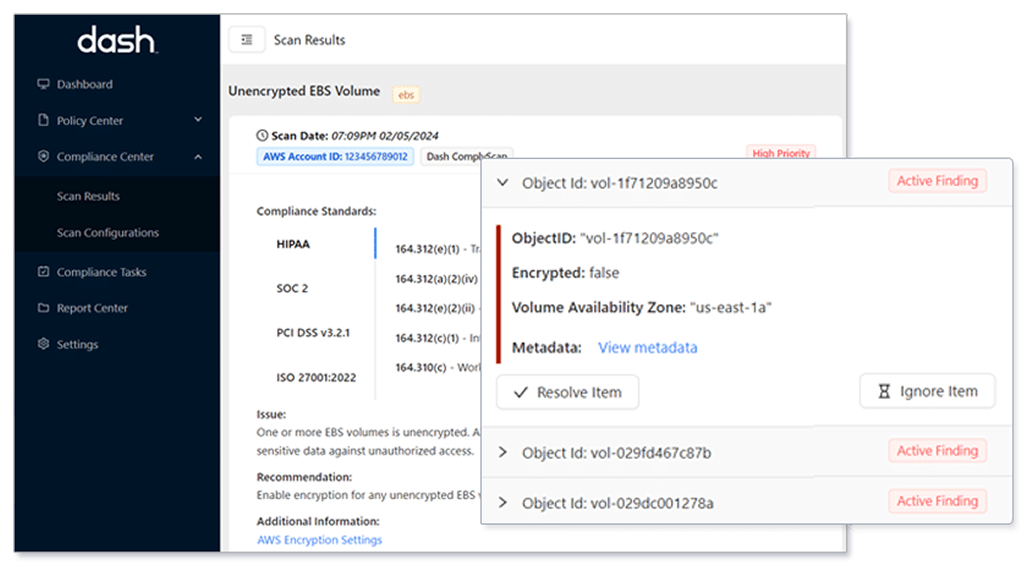The image size is (1022, 576).
Task: Select the SOC 2 compliance standard tab
Action: click(292, 288)
